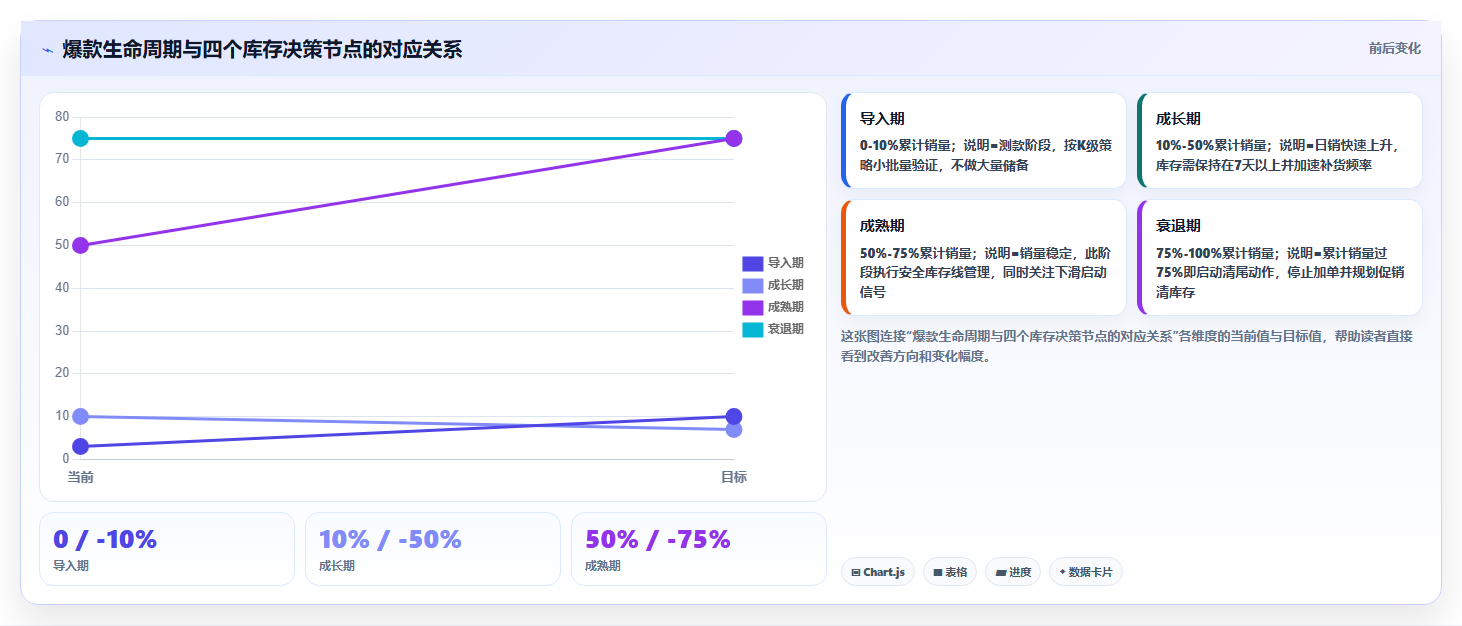This screenshot has width=1462, height=626.
Task: Toggle the 导入期 legend color box
Action: [x=752, y=263]
